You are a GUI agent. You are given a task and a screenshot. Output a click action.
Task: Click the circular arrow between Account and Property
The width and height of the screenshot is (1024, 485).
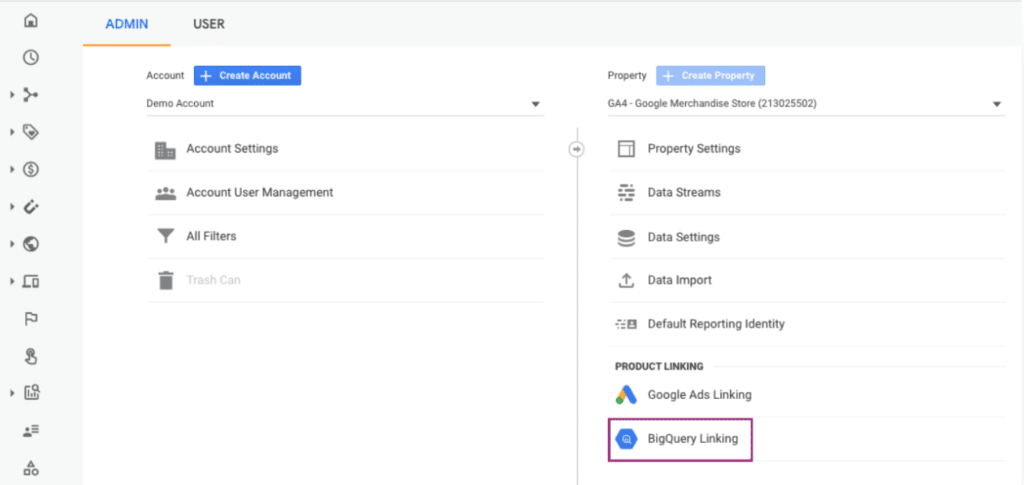[x=577, y=149]
